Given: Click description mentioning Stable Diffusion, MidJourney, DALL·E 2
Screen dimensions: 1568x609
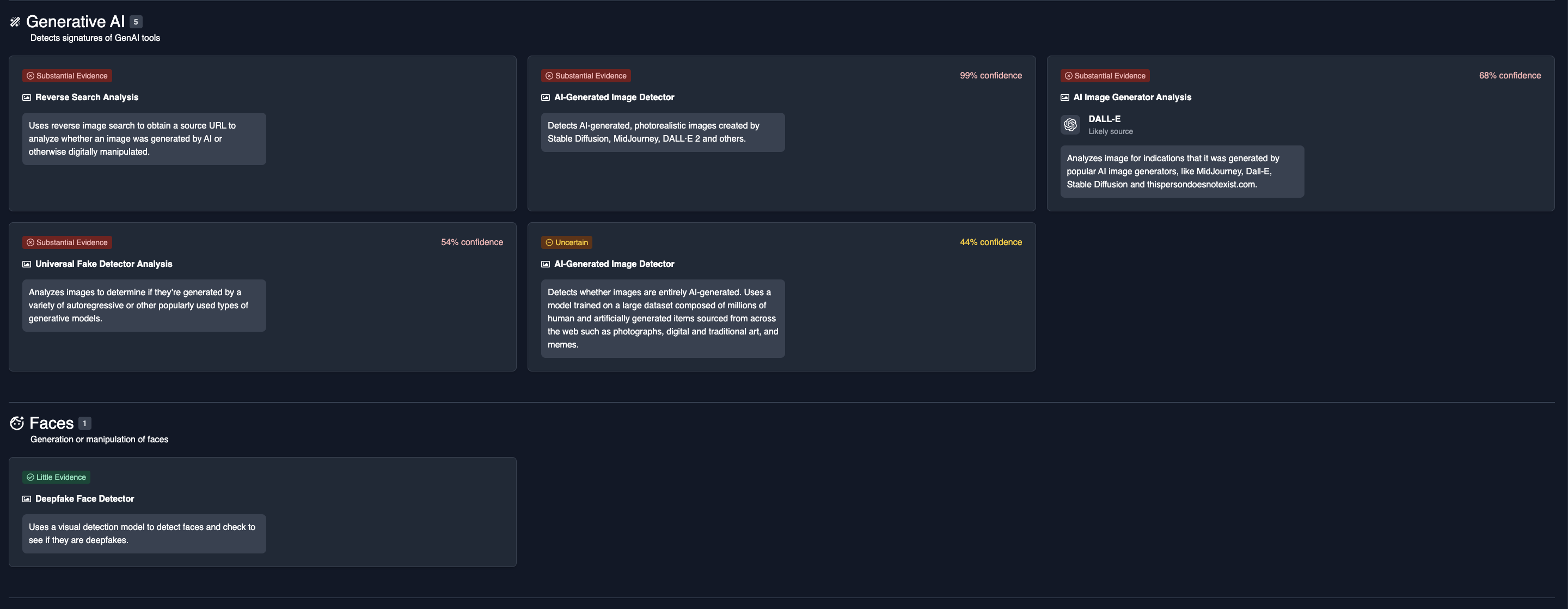Looking at the screenshot, I should click(x=663, y=132).
